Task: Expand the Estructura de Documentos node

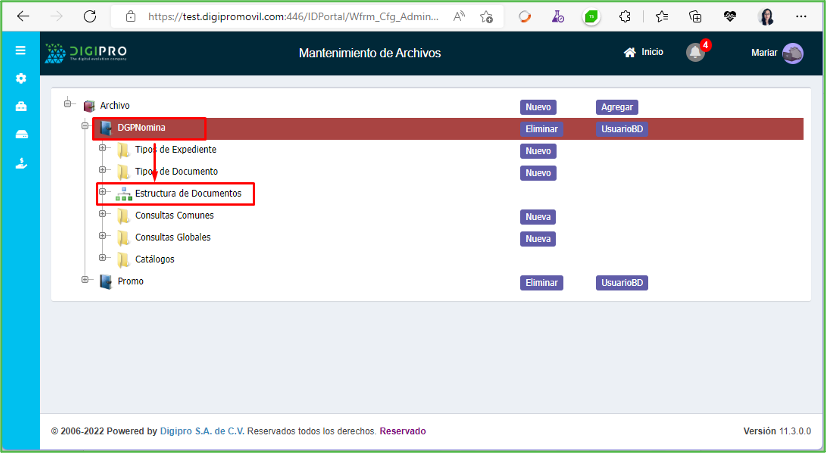Action: [x=102, y=193]
